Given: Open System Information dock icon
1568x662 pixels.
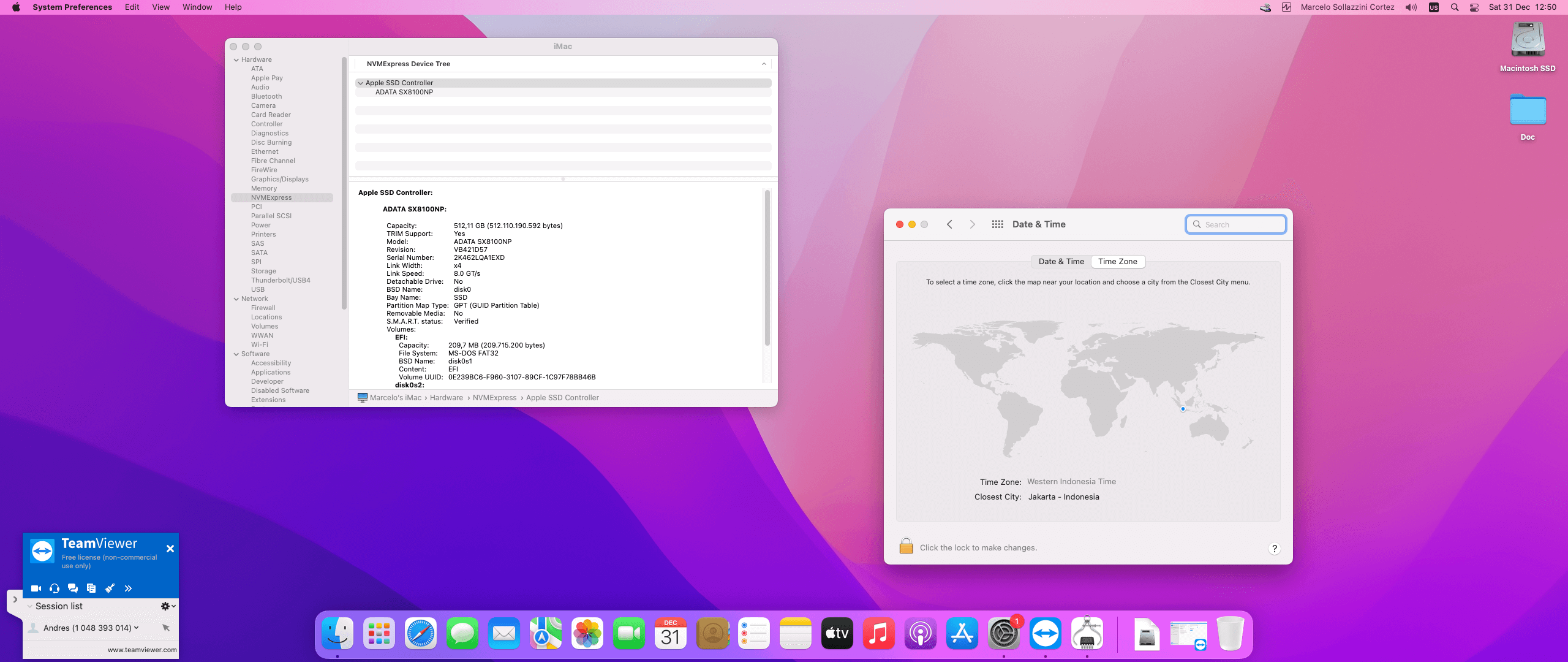Looking at the screenshot, I should click(x=1087, y=634).
